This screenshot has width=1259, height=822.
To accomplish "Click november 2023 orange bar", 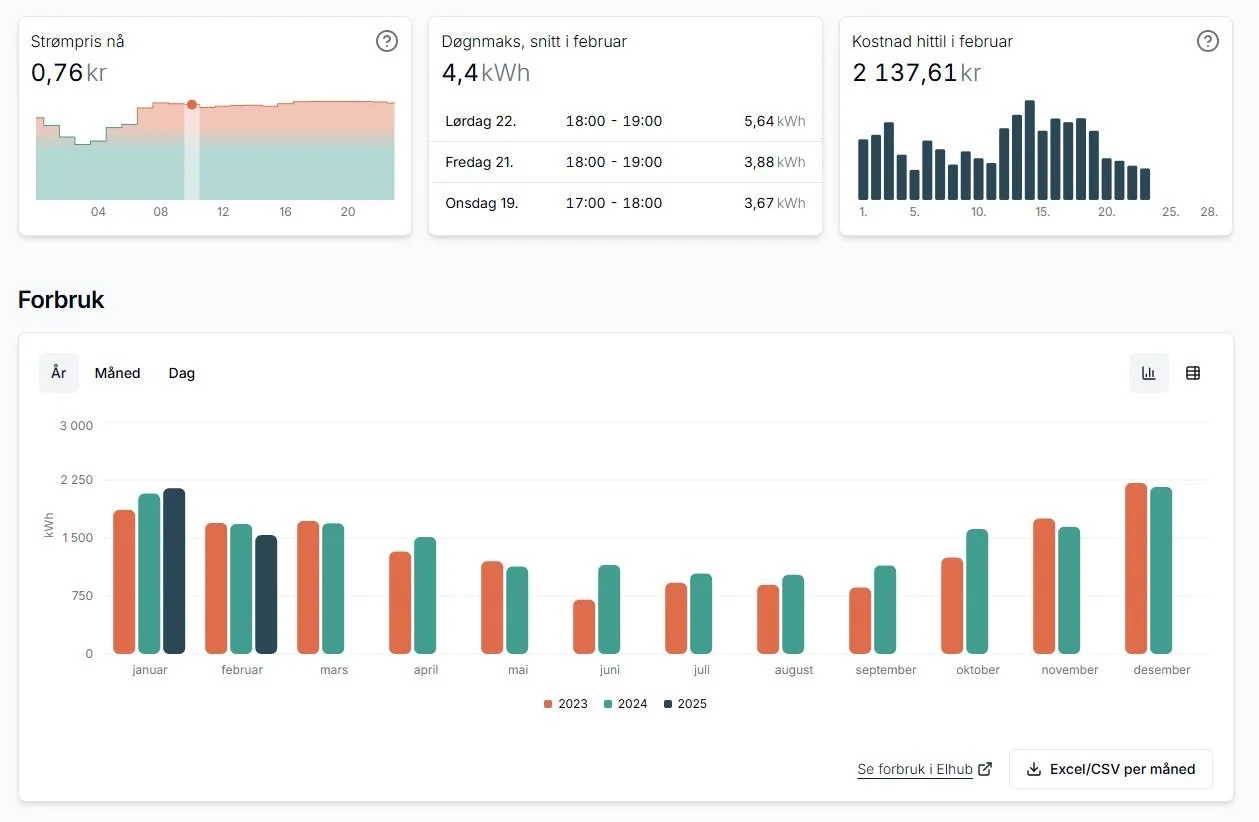I will pyautogui.click(x=1044, y=586).
